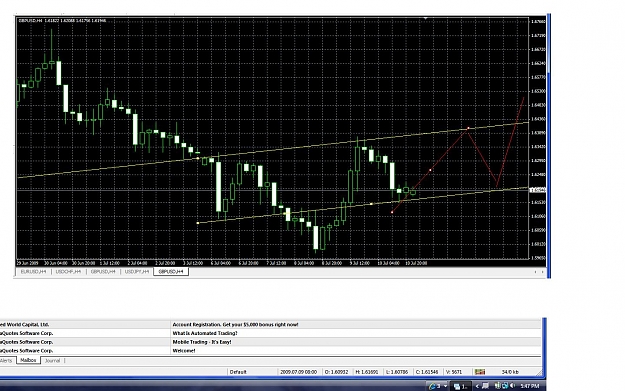
Task: Click the Internet Explorer taskbar group
Action: tap(434, 386)
